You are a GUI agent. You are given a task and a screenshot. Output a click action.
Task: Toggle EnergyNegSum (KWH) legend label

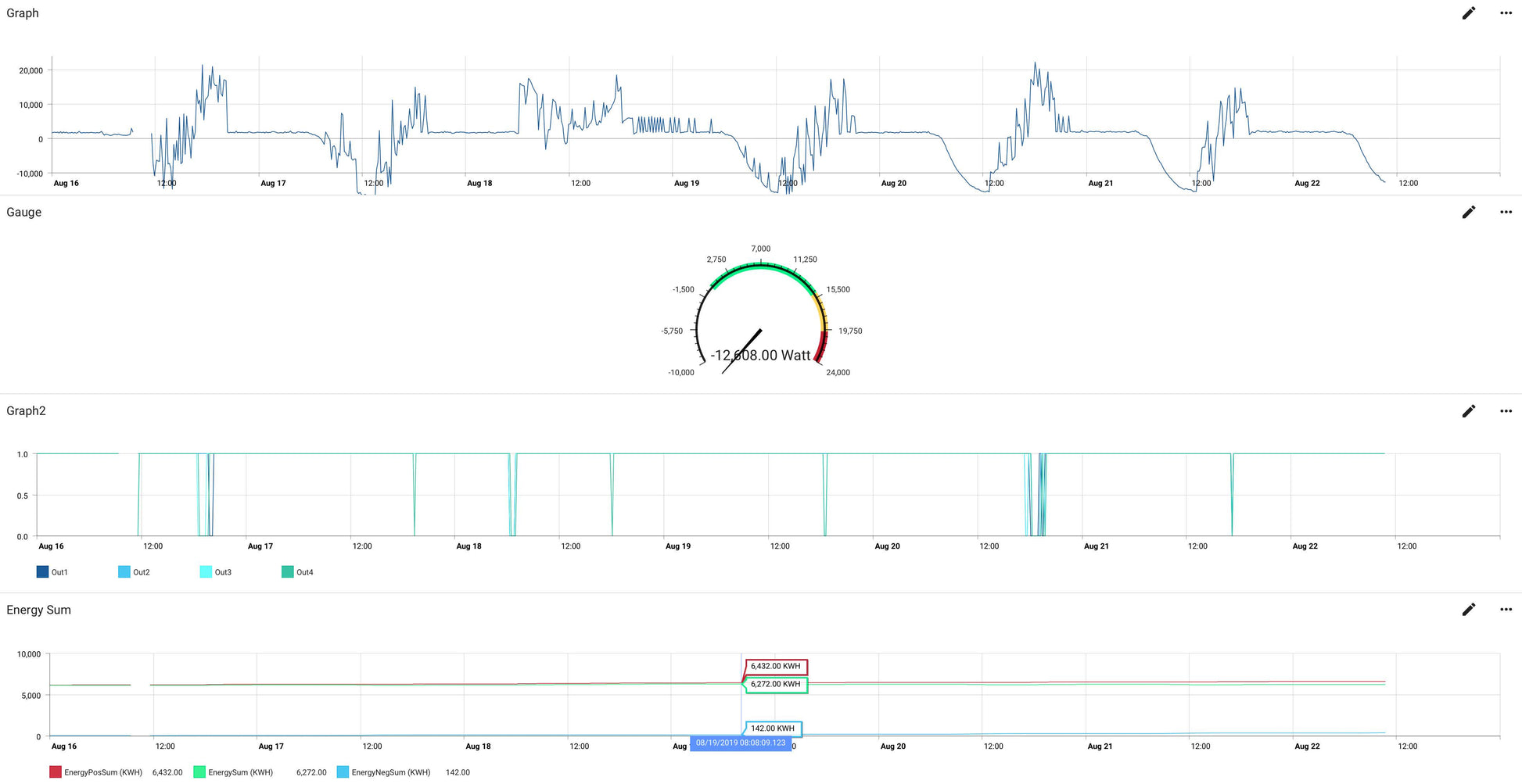pos(390,772)
